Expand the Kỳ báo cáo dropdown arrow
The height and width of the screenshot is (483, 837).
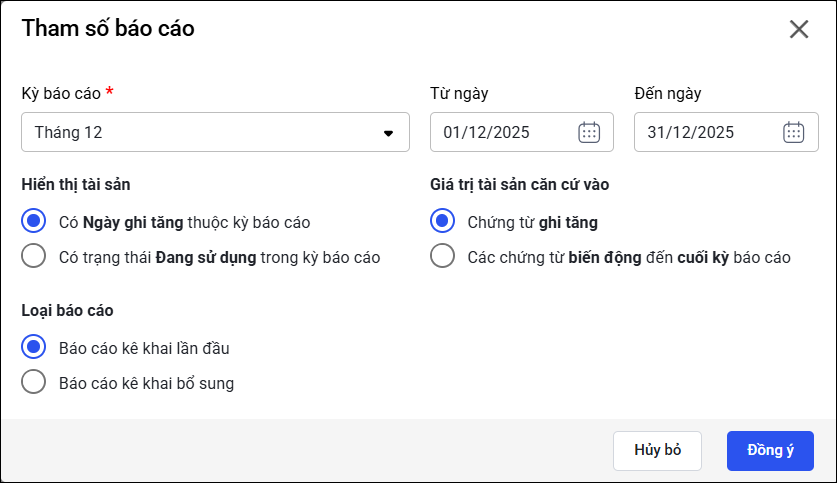(389, 133)
